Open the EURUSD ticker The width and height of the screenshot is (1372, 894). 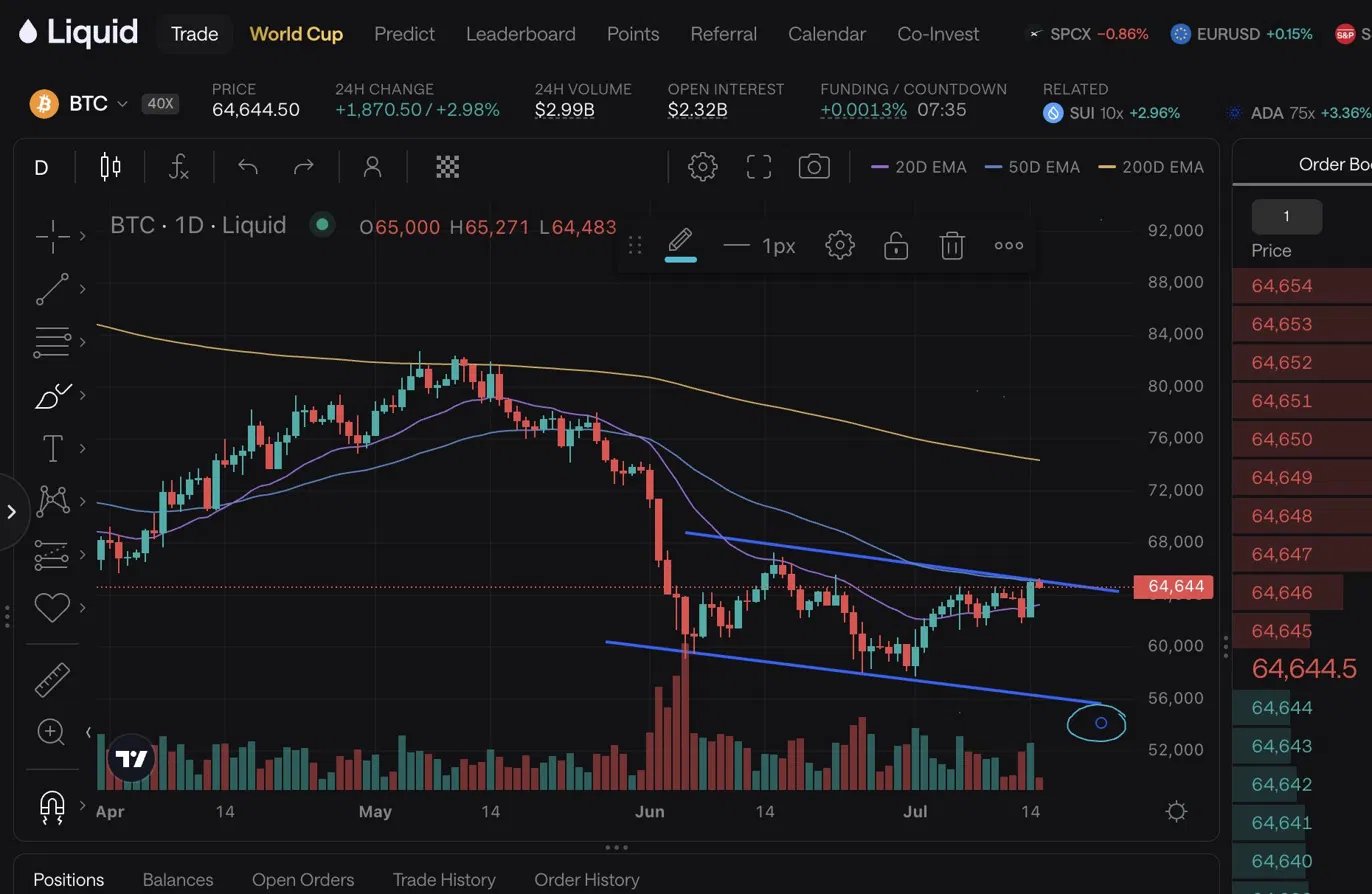pyautogui.click(x=1242, y=34)
